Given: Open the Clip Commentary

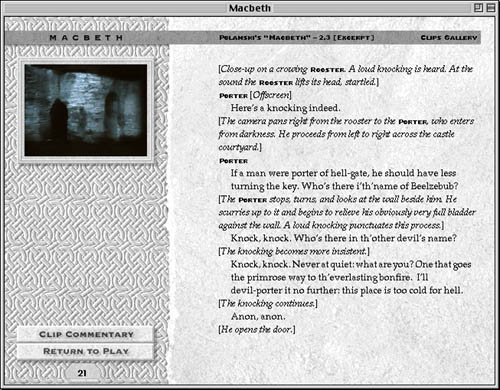Looking at the screenshot, I should (x=86, y=334).
